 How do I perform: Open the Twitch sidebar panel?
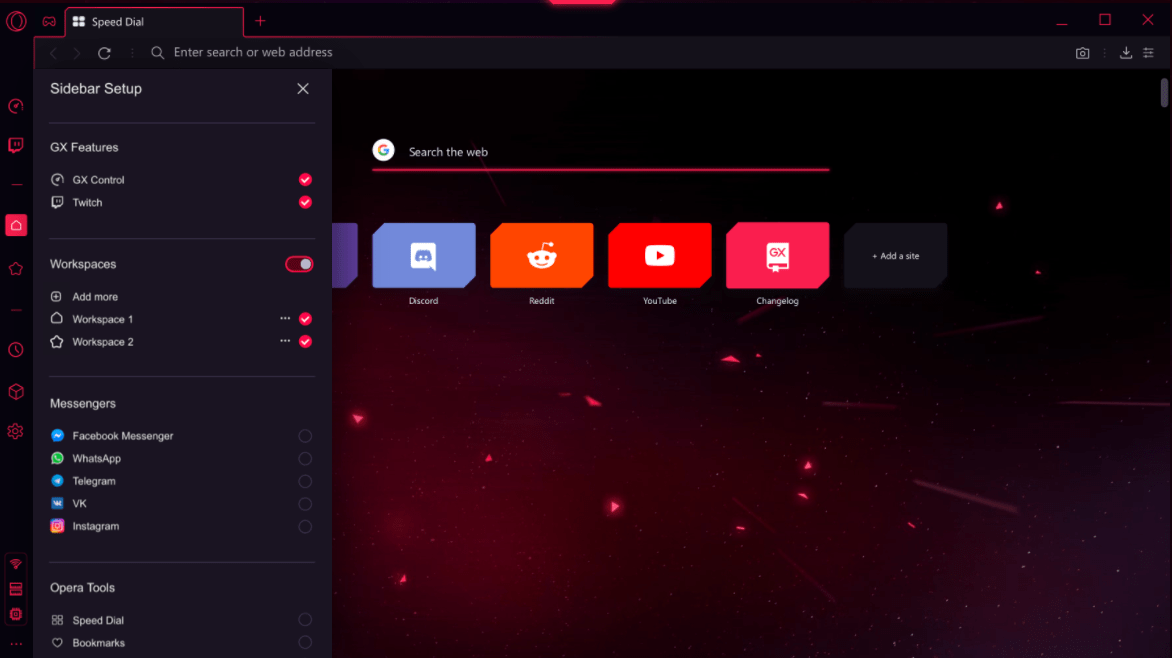16,146
